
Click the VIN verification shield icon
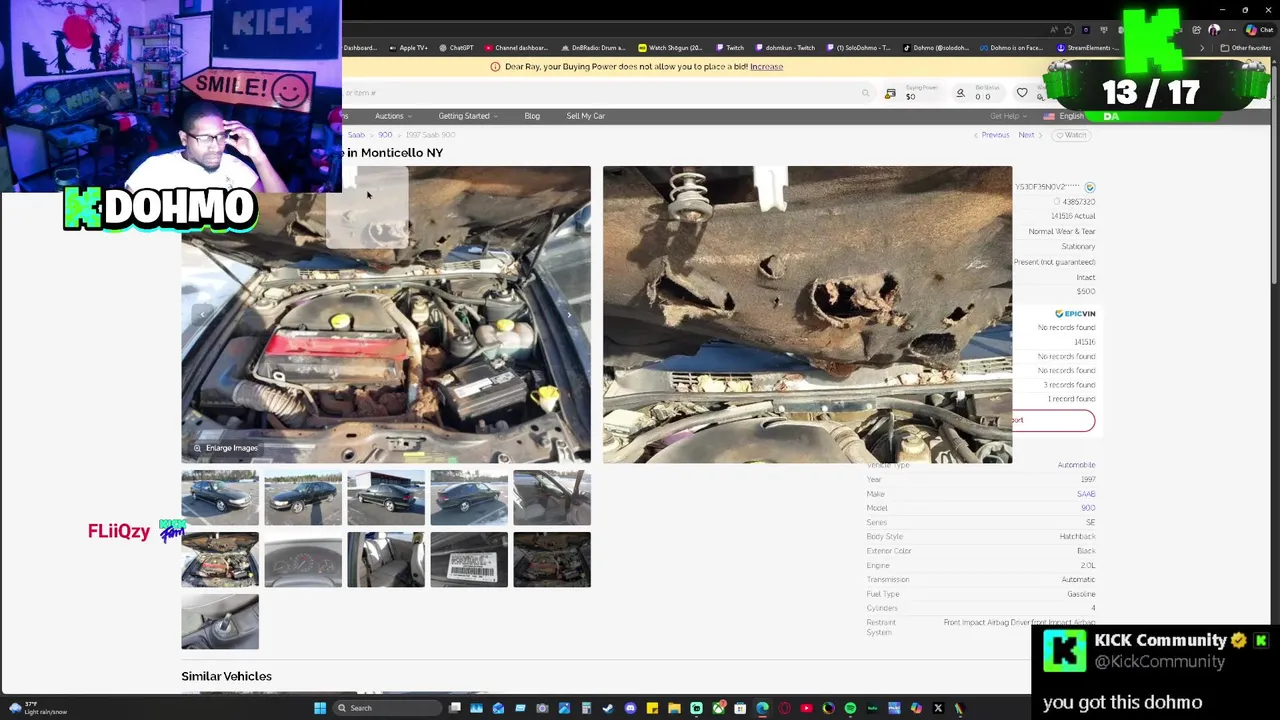coord(1090,187)
